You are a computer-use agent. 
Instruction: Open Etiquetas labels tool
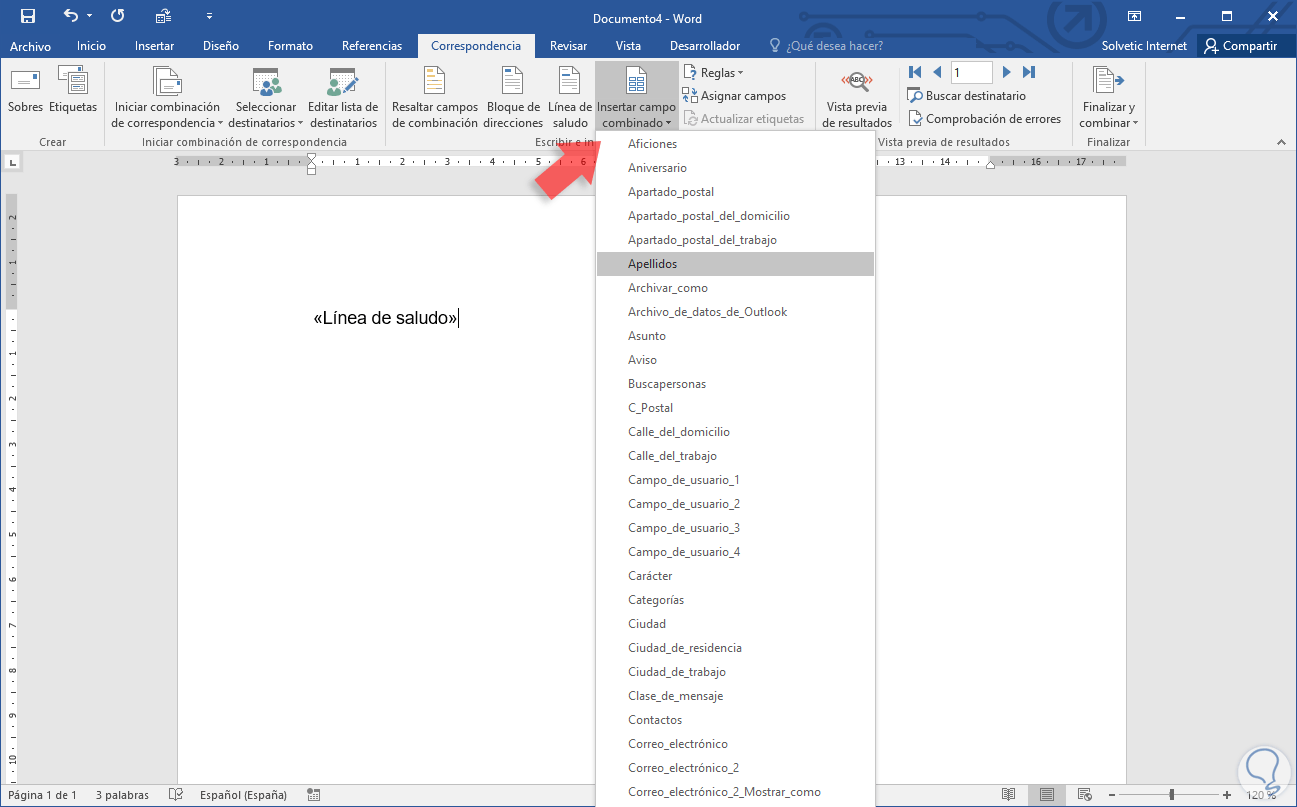(73, 91)
